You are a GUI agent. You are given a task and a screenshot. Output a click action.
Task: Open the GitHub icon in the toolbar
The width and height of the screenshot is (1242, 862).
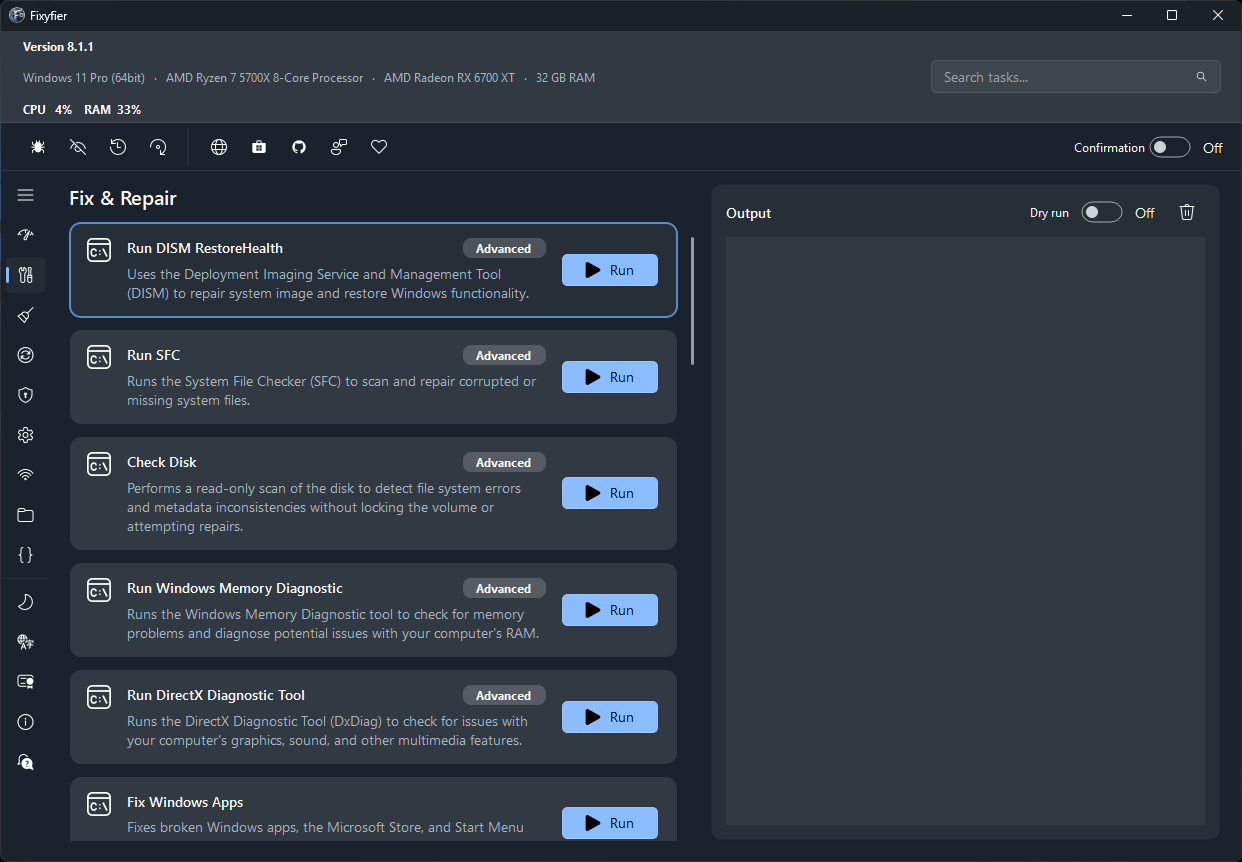tap(299, 147)
